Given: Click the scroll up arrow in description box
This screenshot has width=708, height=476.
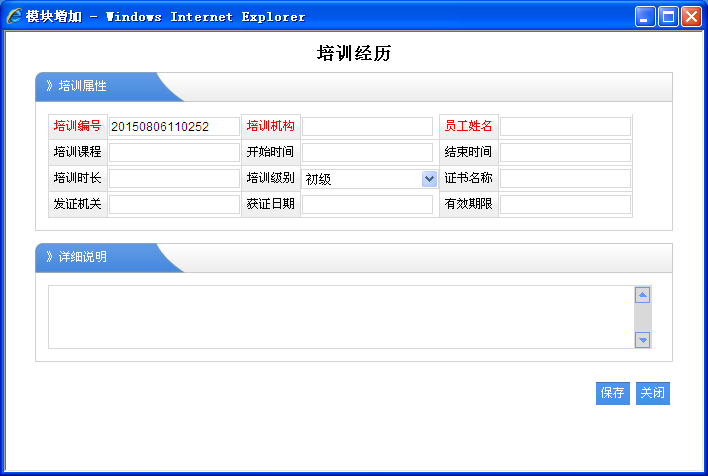Looking at the screenshot, I should coord(643,295).
